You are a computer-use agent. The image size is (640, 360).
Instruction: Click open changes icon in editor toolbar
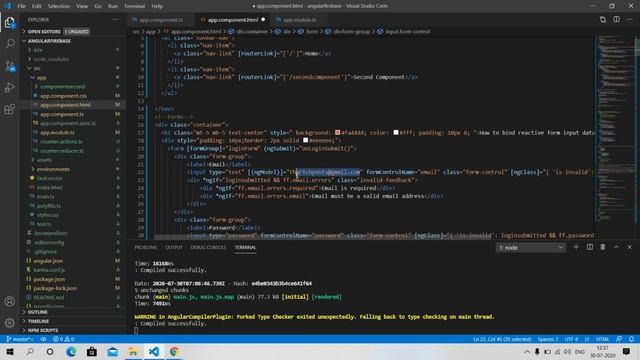pyautogui.click(x=603, y=20)
